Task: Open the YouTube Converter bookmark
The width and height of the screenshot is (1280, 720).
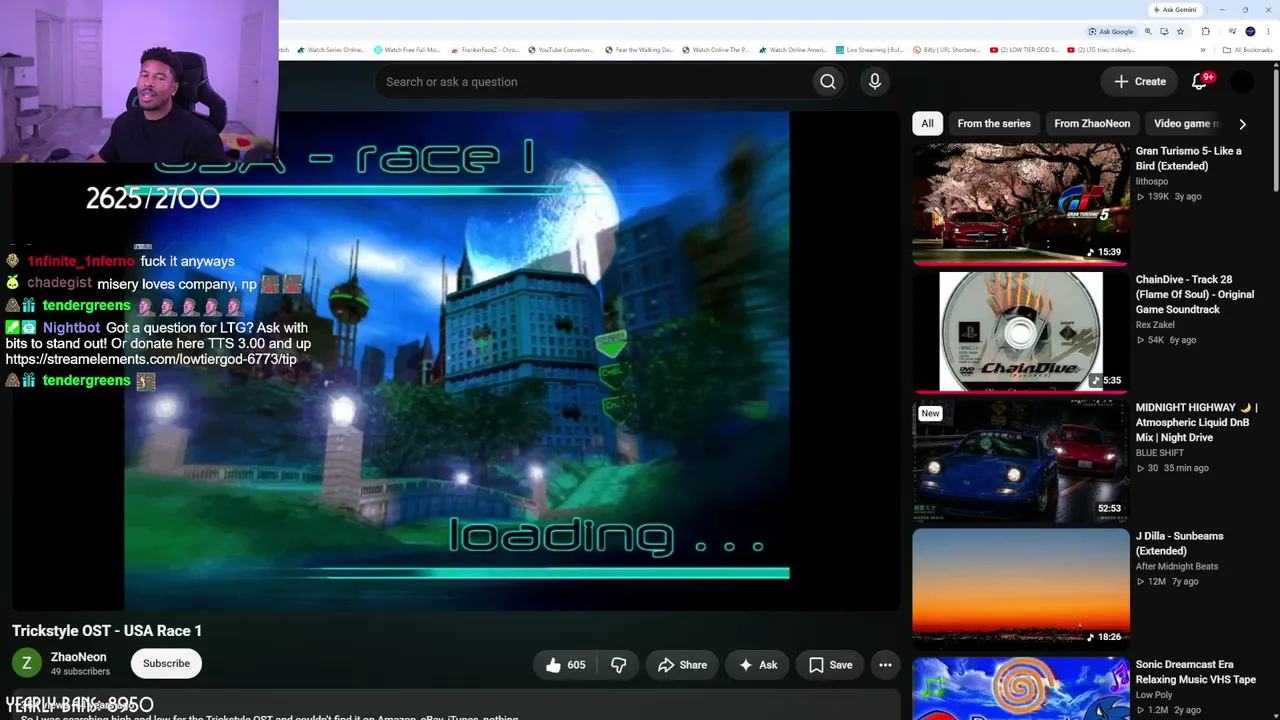Action: [x=561, y=50]
